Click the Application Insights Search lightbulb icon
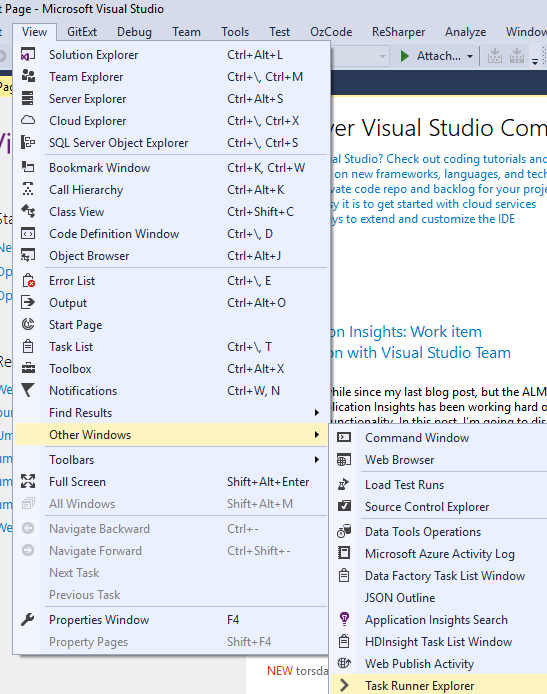The height and width of the screenshot is (694, 547). [x=344, y=619]
